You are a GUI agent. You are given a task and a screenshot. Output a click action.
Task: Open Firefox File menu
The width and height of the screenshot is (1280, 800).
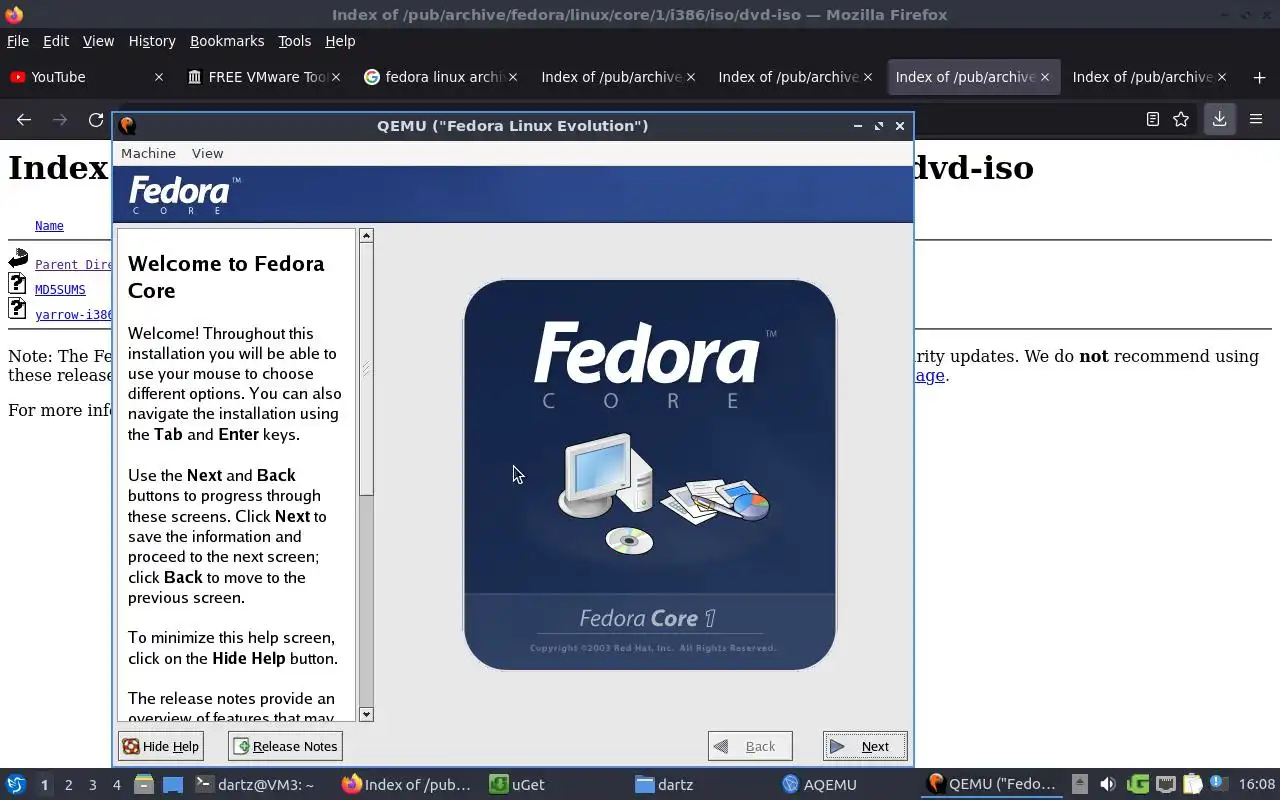tap(18, 41)
